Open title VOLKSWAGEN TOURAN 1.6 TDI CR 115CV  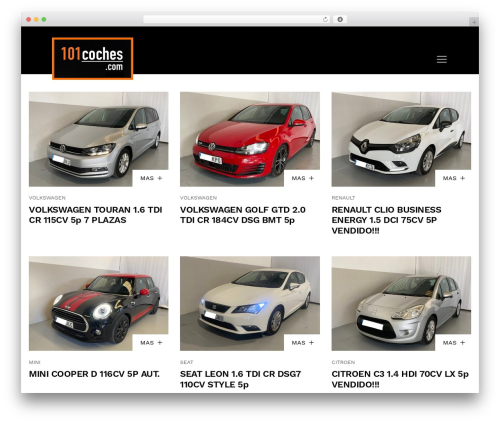tap(96, 215)
